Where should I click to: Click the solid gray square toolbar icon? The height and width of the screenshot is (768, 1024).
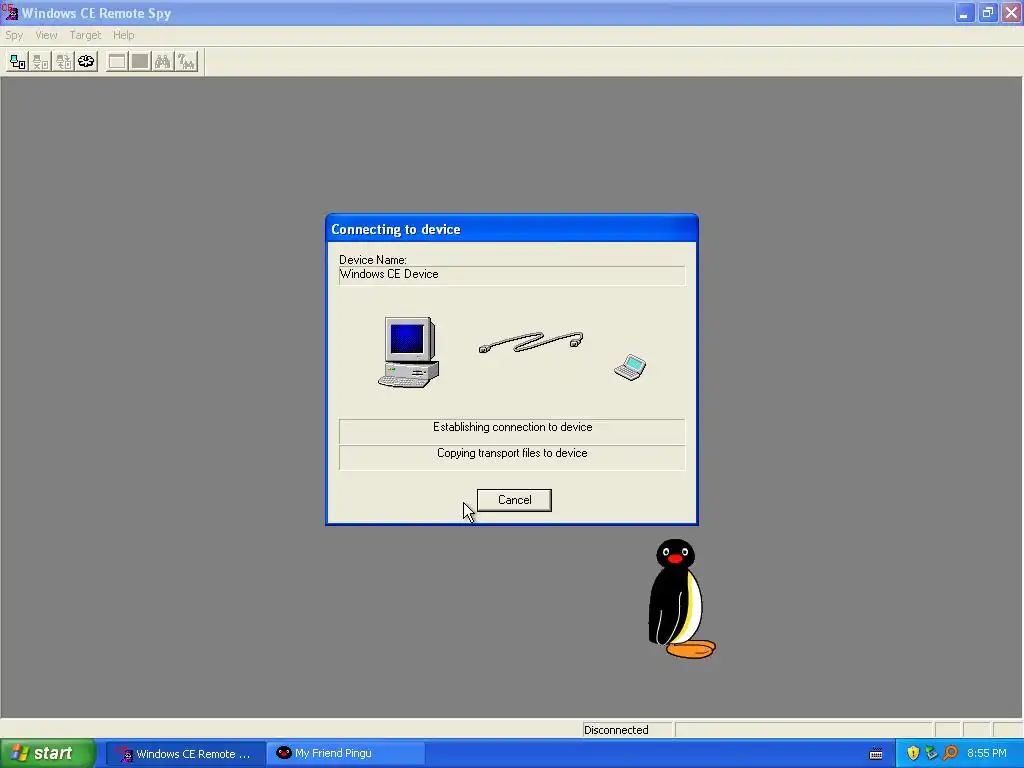click(x=140, y=61)
